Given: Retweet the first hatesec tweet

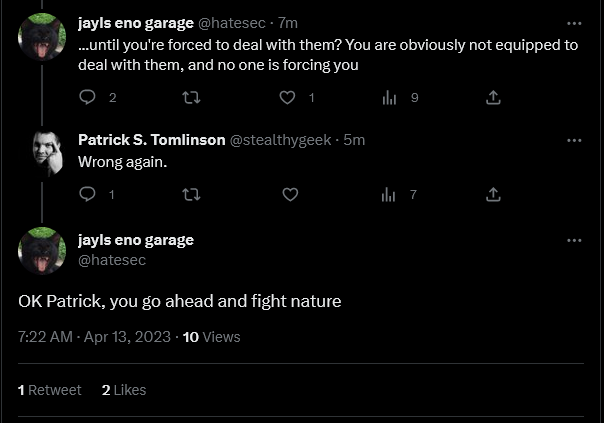Looking at the screenshot, I should pyautogui.click(x=187, y=97).
